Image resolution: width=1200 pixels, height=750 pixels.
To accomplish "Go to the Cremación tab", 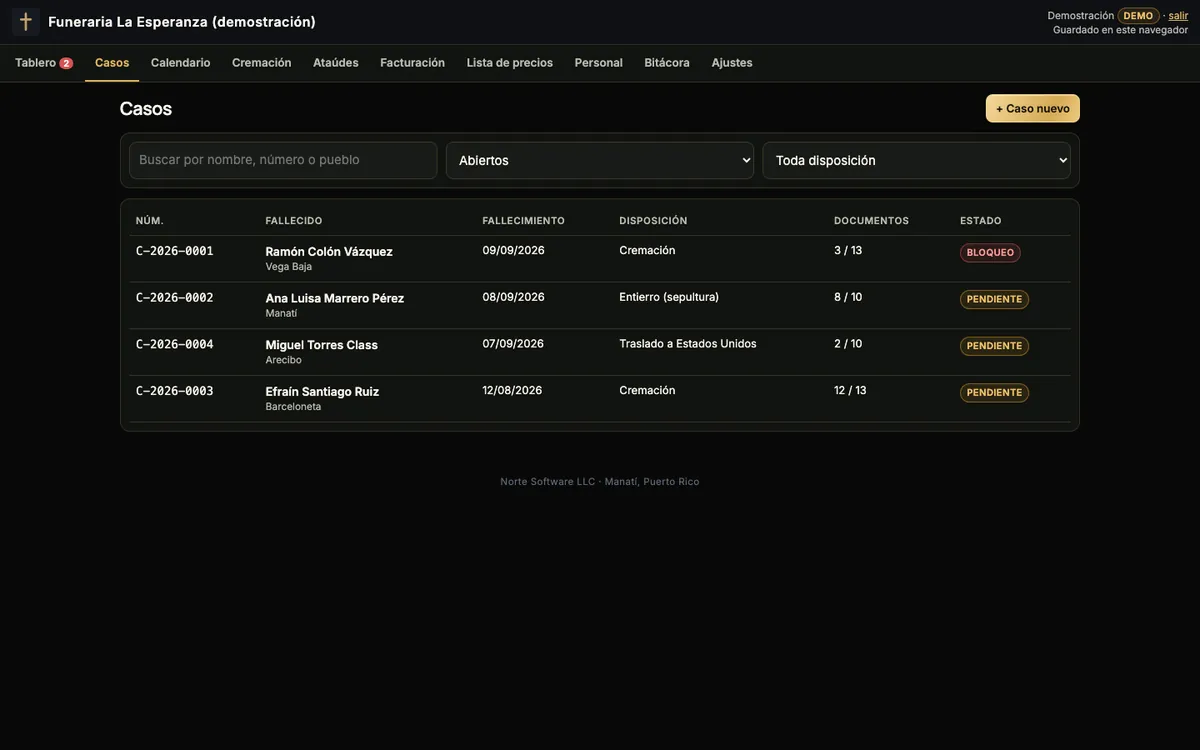I will point(262,63).
